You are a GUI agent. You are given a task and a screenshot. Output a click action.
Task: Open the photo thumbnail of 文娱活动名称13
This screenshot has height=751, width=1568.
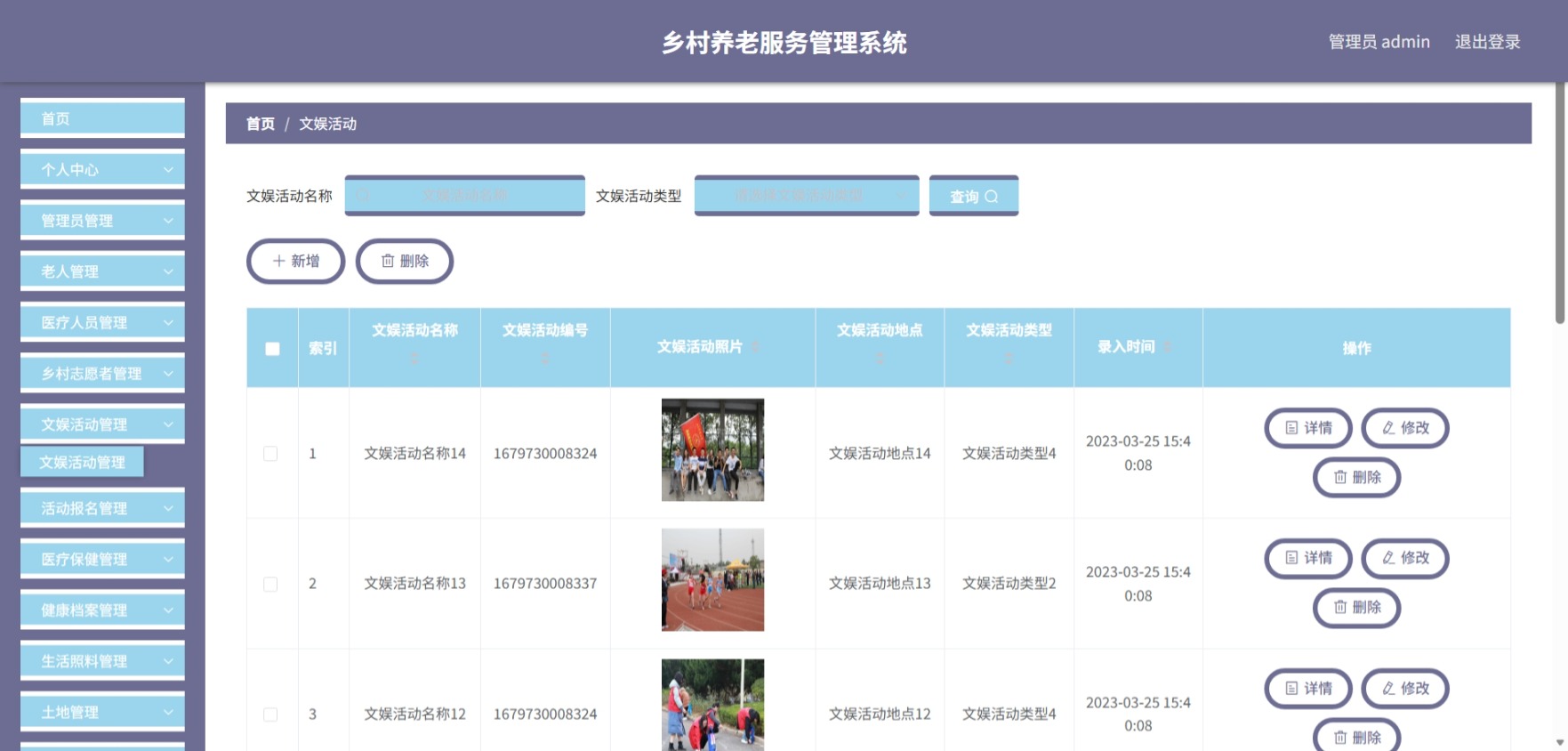[712, 580]
